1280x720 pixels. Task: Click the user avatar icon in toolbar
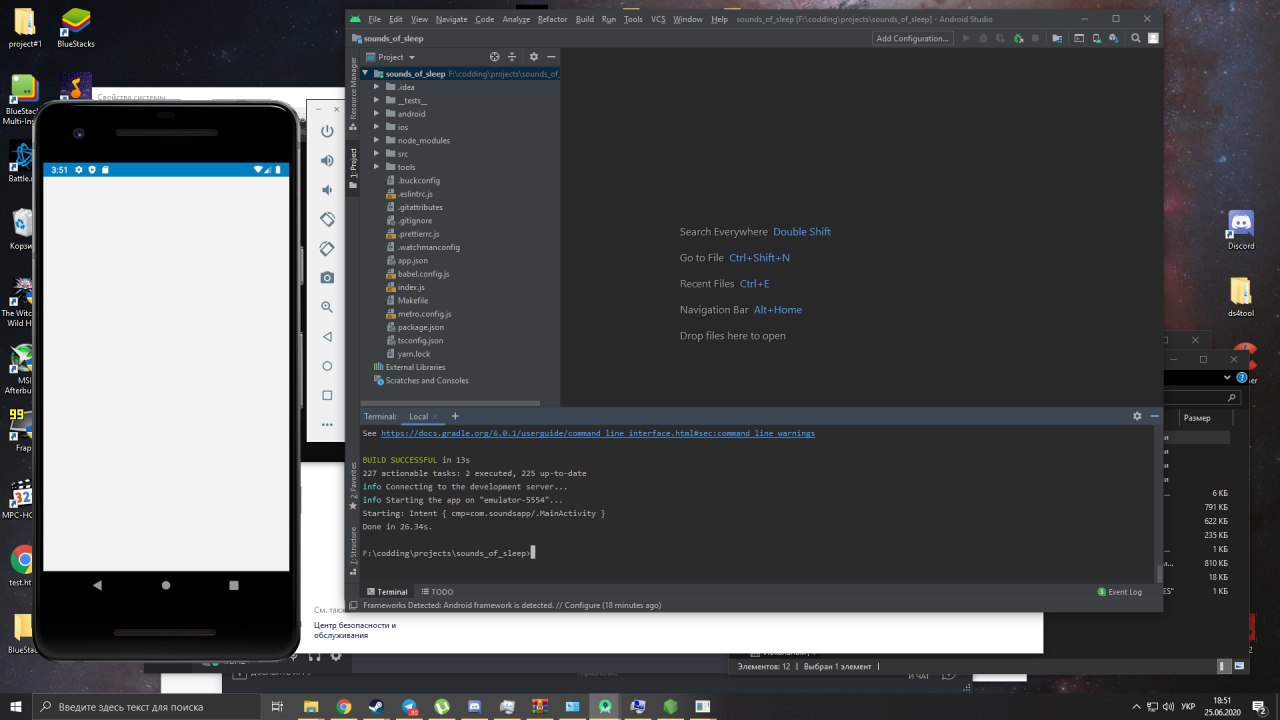[x=1153, y=38]
